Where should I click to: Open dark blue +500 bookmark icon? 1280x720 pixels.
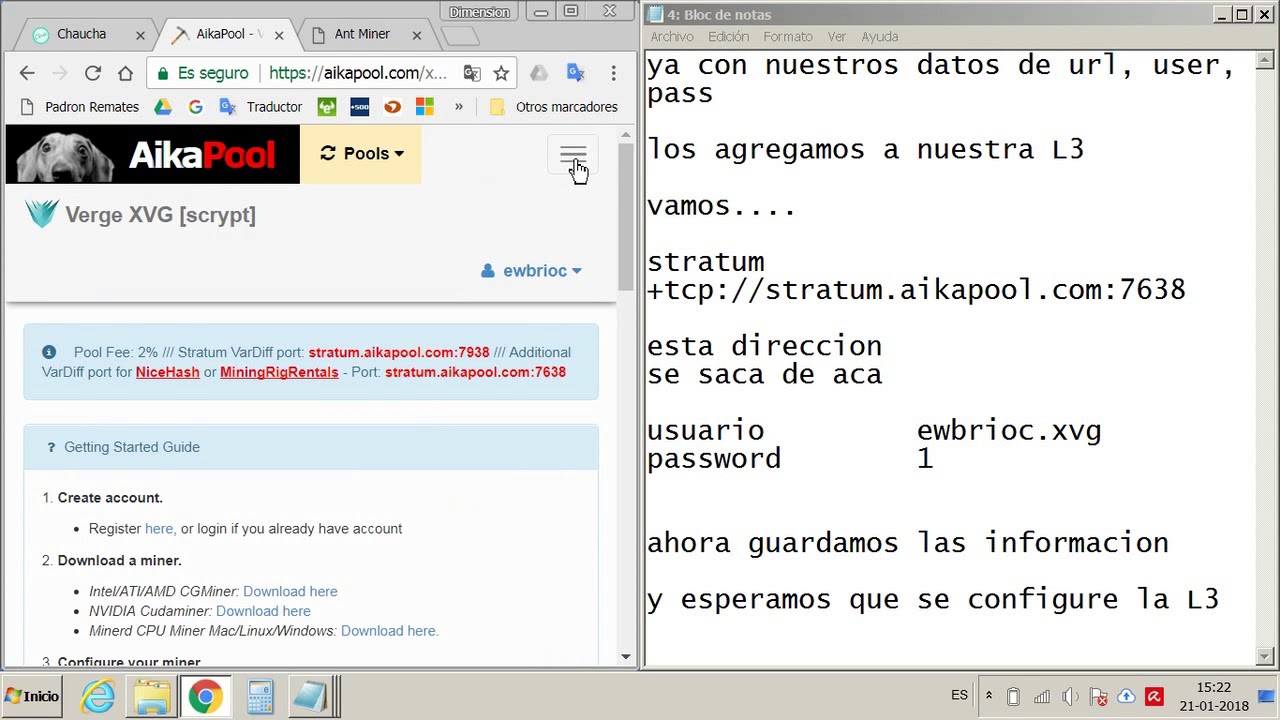pos(360,107)
